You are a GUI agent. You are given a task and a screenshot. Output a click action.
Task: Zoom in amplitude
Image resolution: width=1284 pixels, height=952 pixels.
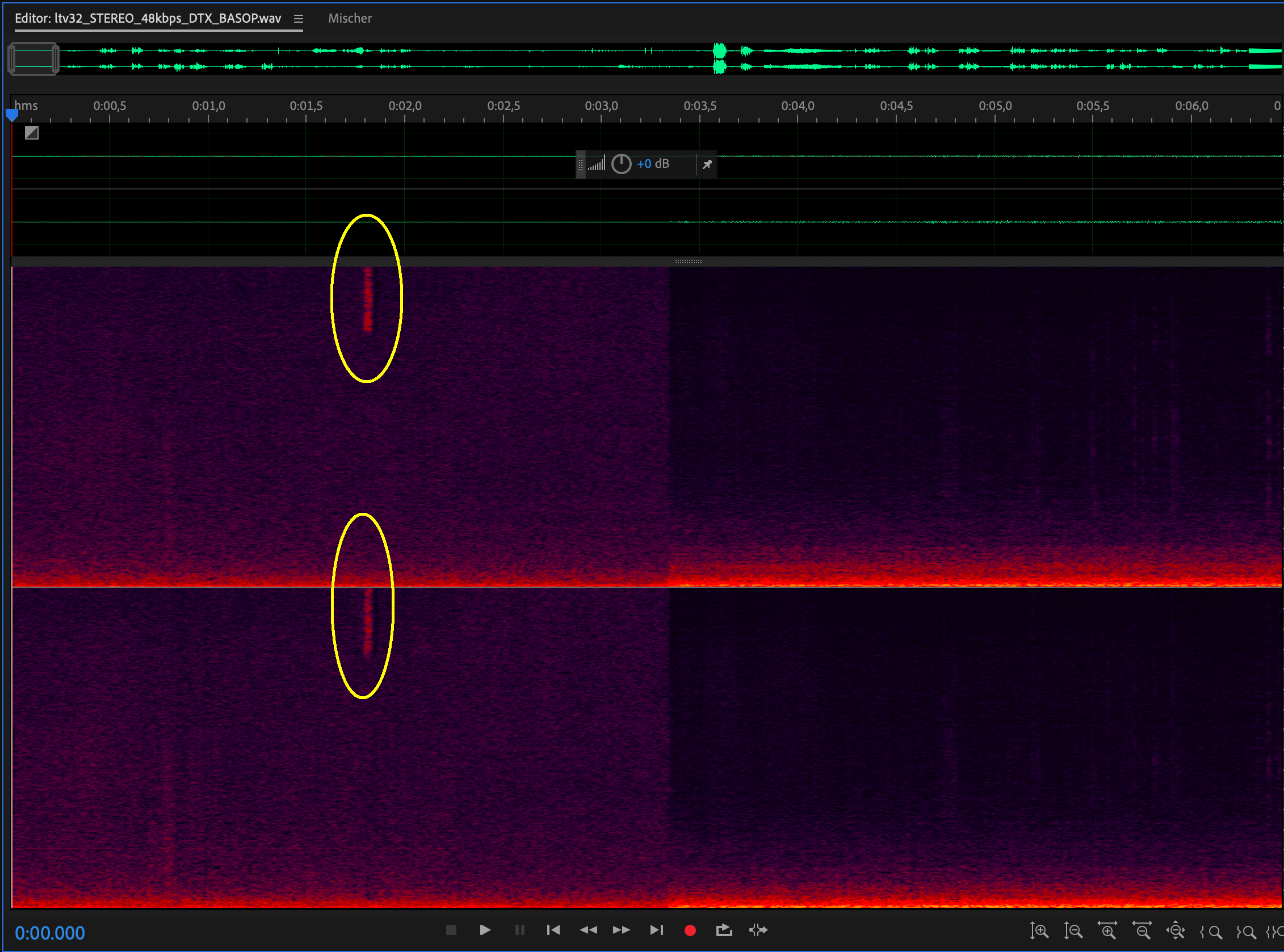[x=1039, y=930]
